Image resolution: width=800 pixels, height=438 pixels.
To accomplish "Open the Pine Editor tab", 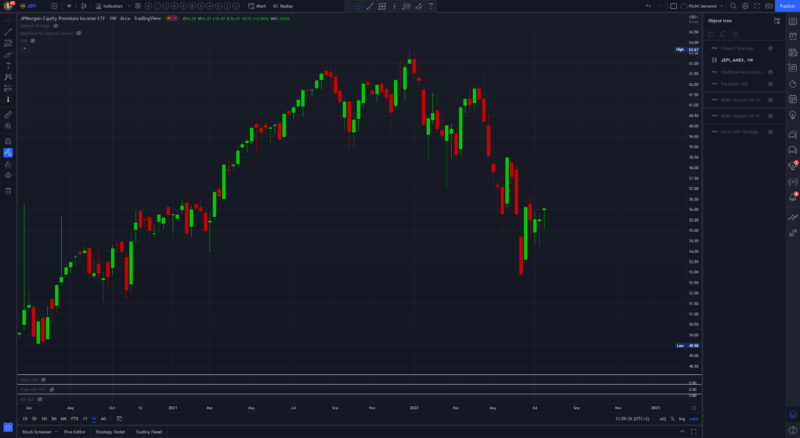I will (x=75, y=432).
